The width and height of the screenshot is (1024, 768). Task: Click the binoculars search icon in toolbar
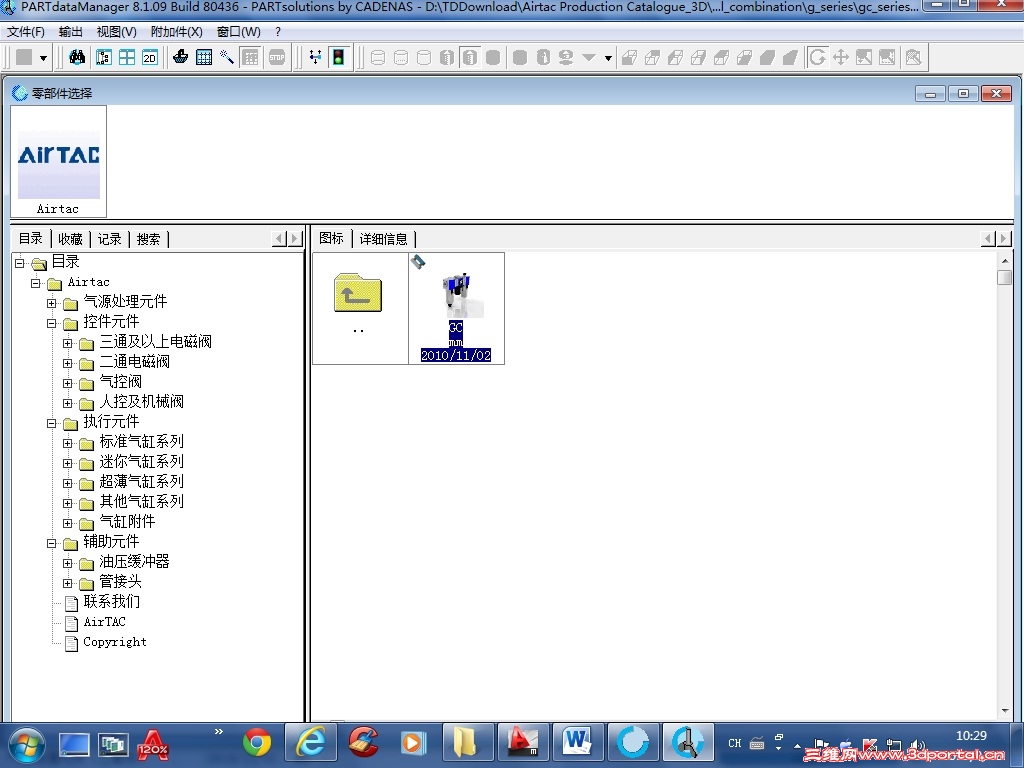coord(77,57)
